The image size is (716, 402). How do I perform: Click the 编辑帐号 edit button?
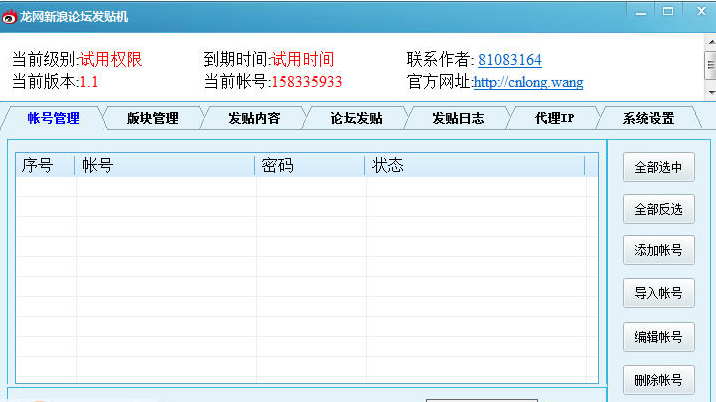(x=658, y=337)
